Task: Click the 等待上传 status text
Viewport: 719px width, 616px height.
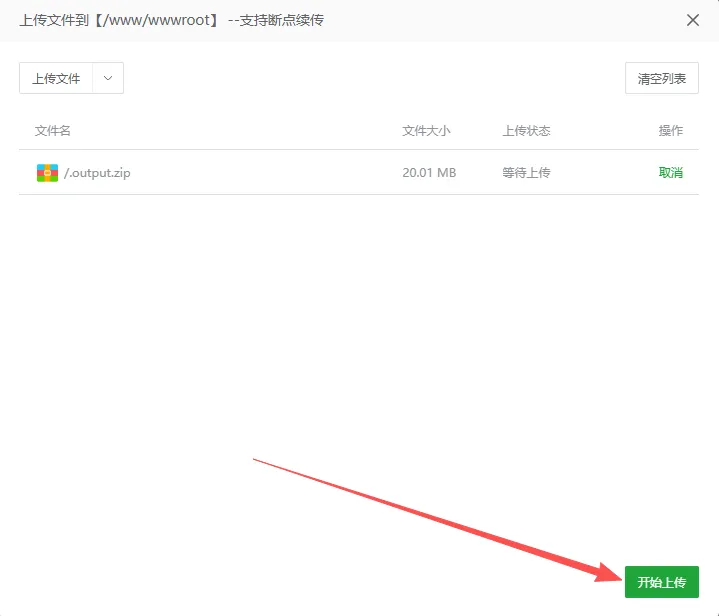Action: pos(526,173)
